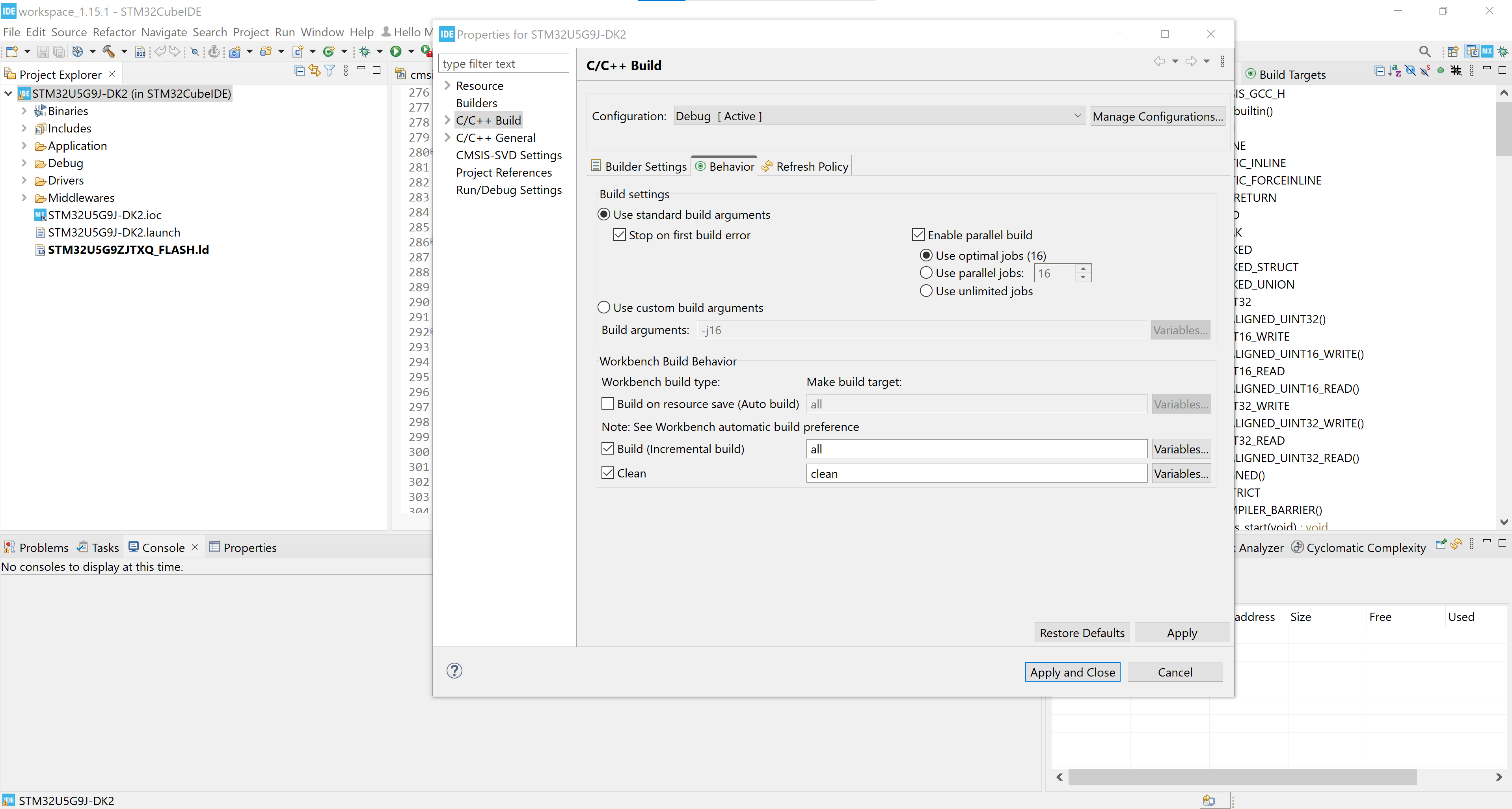Image resolution: width=1512 pixels, height=809 pixels.
Task: Expand the C/C++ General tree node
Action: pos(447,137)
